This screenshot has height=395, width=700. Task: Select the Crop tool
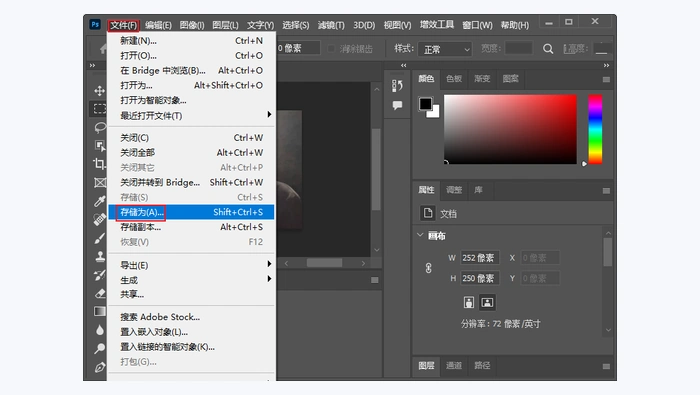pyautogui.click(x=100, y=164)
